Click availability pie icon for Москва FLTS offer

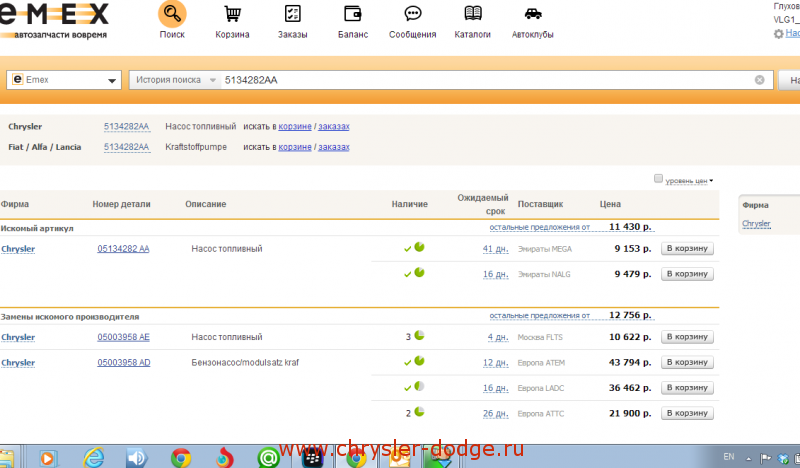(x=419, y=335)
